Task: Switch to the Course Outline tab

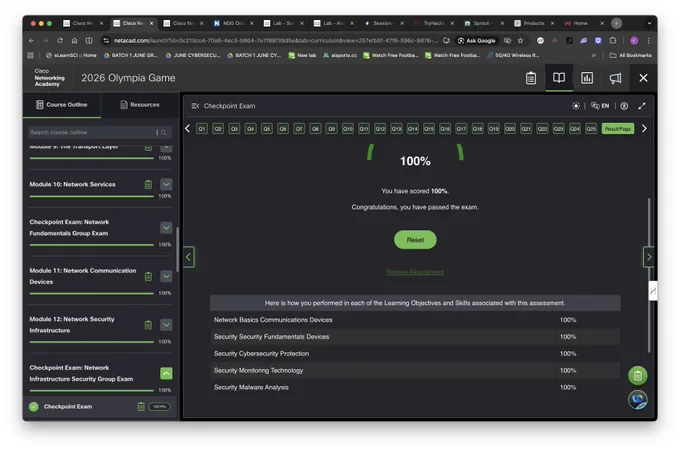Action: pyautogui.click(x=62, y=105)
